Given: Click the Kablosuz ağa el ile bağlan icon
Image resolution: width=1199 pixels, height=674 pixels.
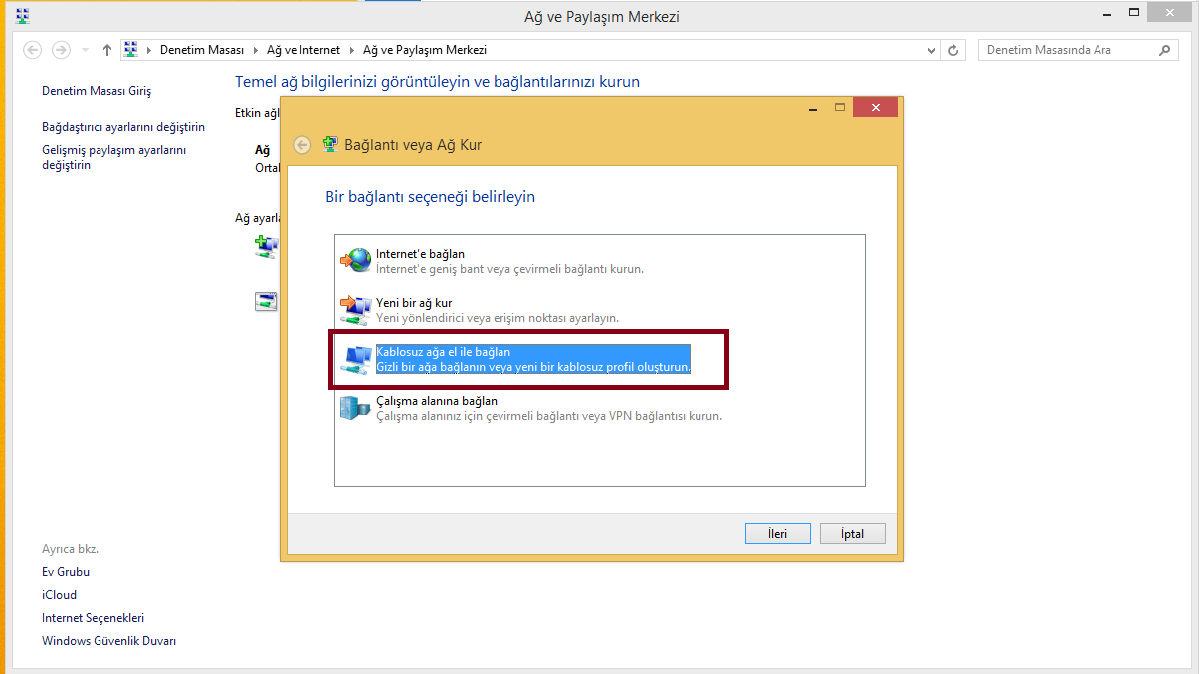Looking at the screenshot, I should (355, 359).
